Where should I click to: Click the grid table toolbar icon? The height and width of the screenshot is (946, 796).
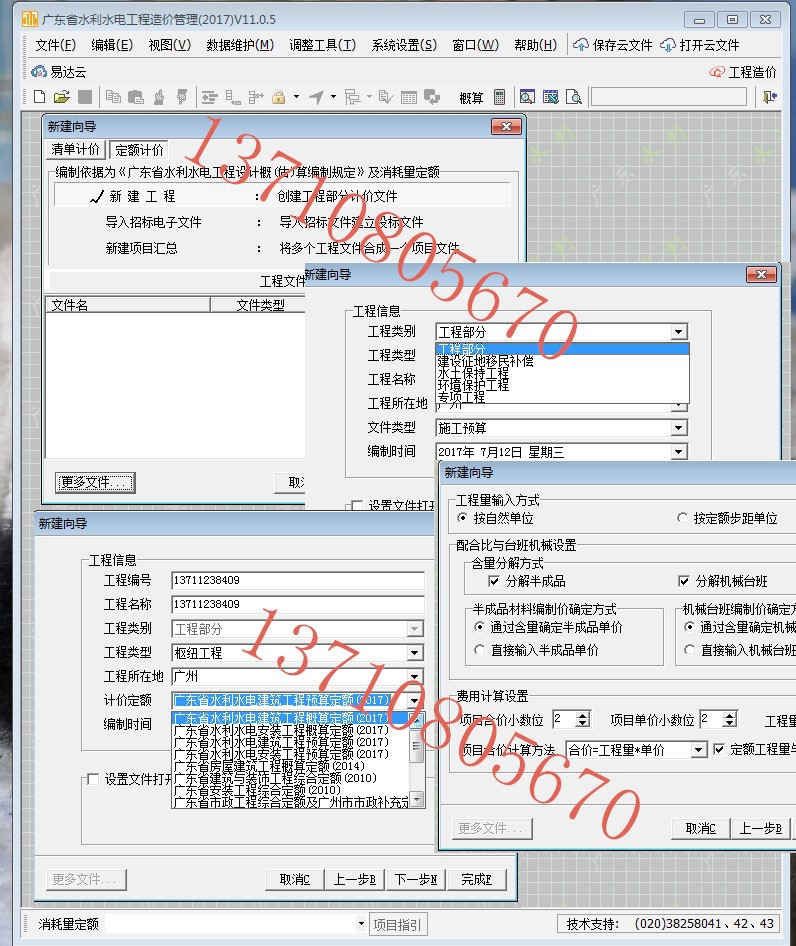click(x=409, y=97)
